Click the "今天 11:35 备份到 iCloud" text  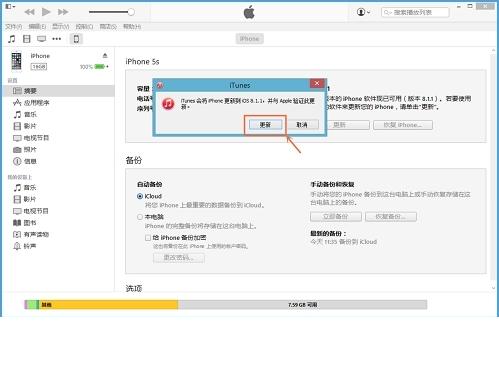[x=344, y=242]
